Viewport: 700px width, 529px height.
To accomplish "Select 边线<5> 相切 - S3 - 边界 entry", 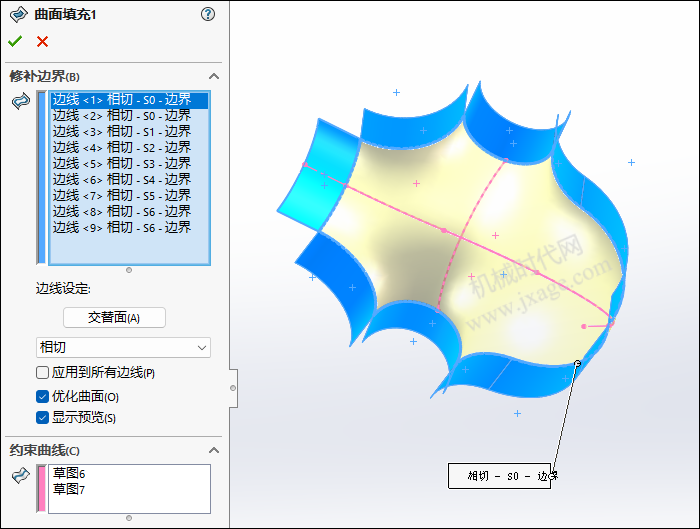I will coord(129,164).
